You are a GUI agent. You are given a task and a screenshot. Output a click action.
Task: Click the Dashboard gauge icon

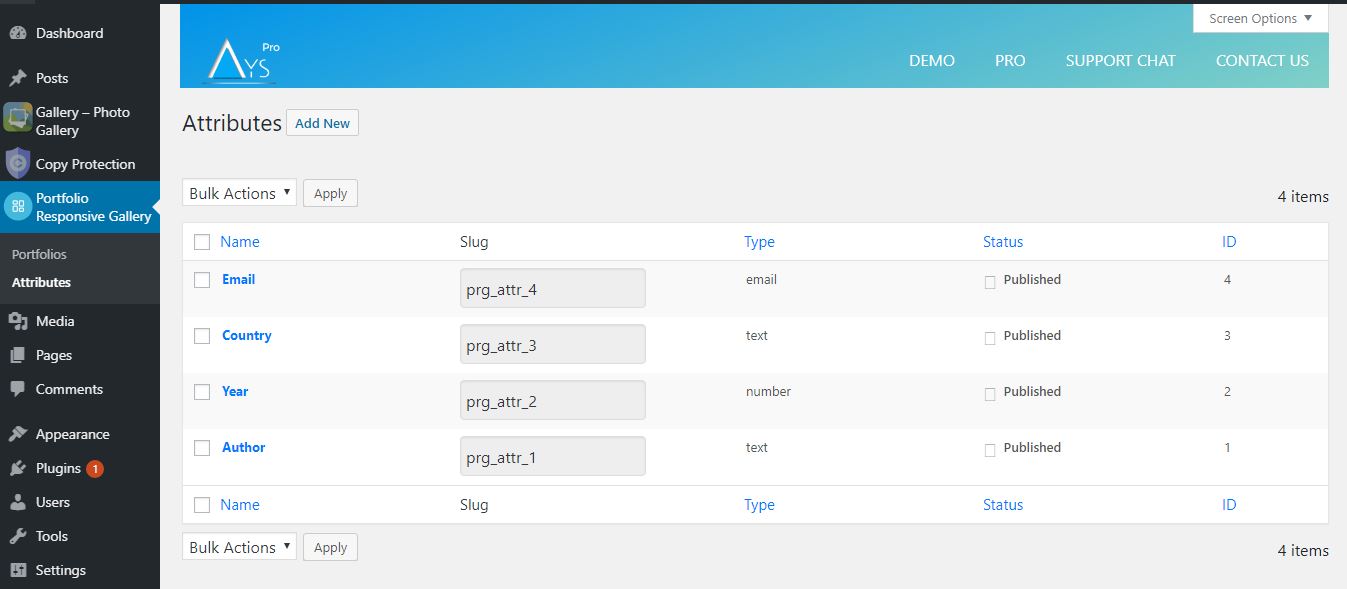17,33
